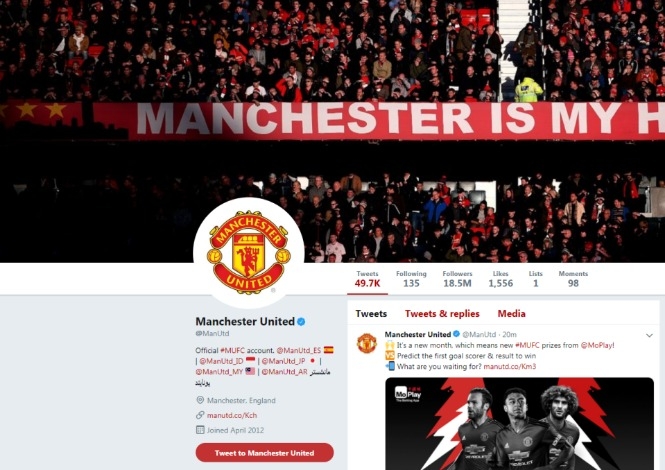The image size is (665, 470).
Task: Open the Moments count of 98
Action: click(573, 279)
